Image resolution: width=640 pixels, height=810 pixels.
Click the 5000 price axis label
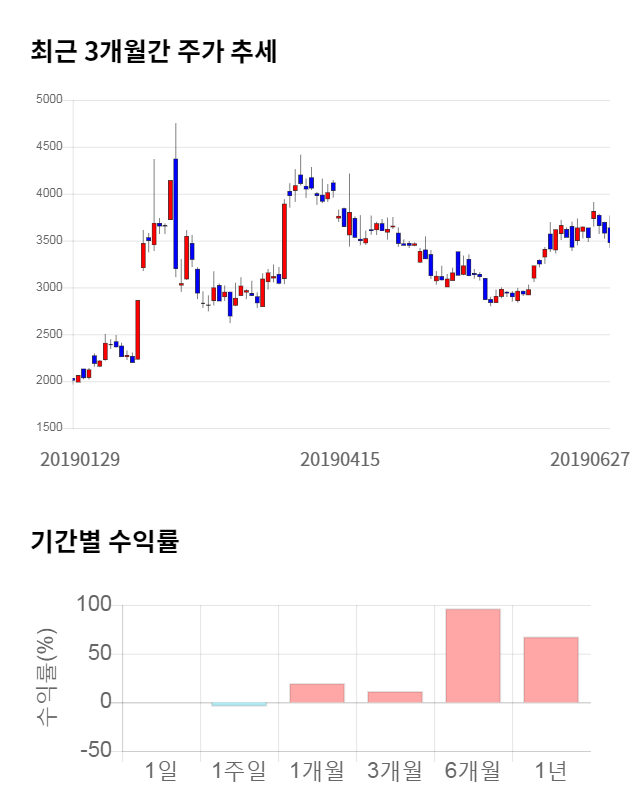[49, 100]
